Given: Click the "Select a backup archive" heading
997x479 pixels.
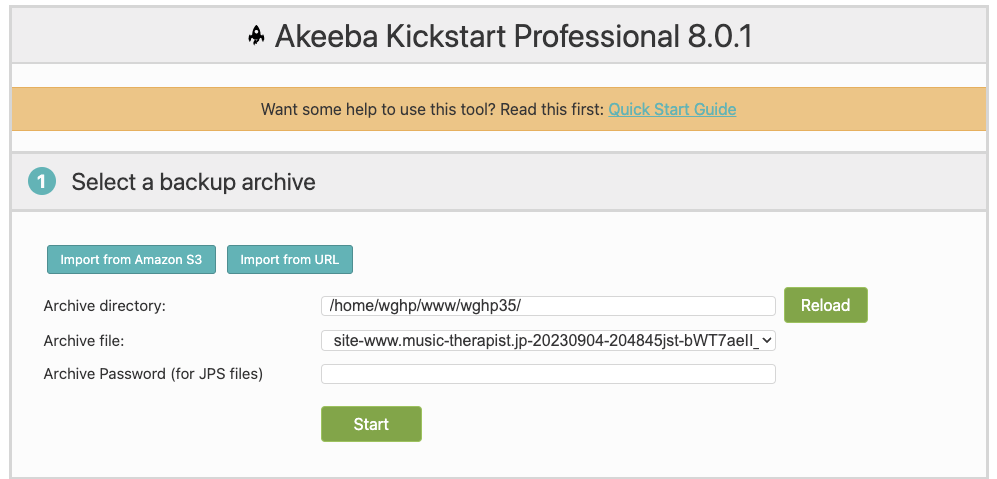Looking at the screenshot, I should click(x=193, y=182).
